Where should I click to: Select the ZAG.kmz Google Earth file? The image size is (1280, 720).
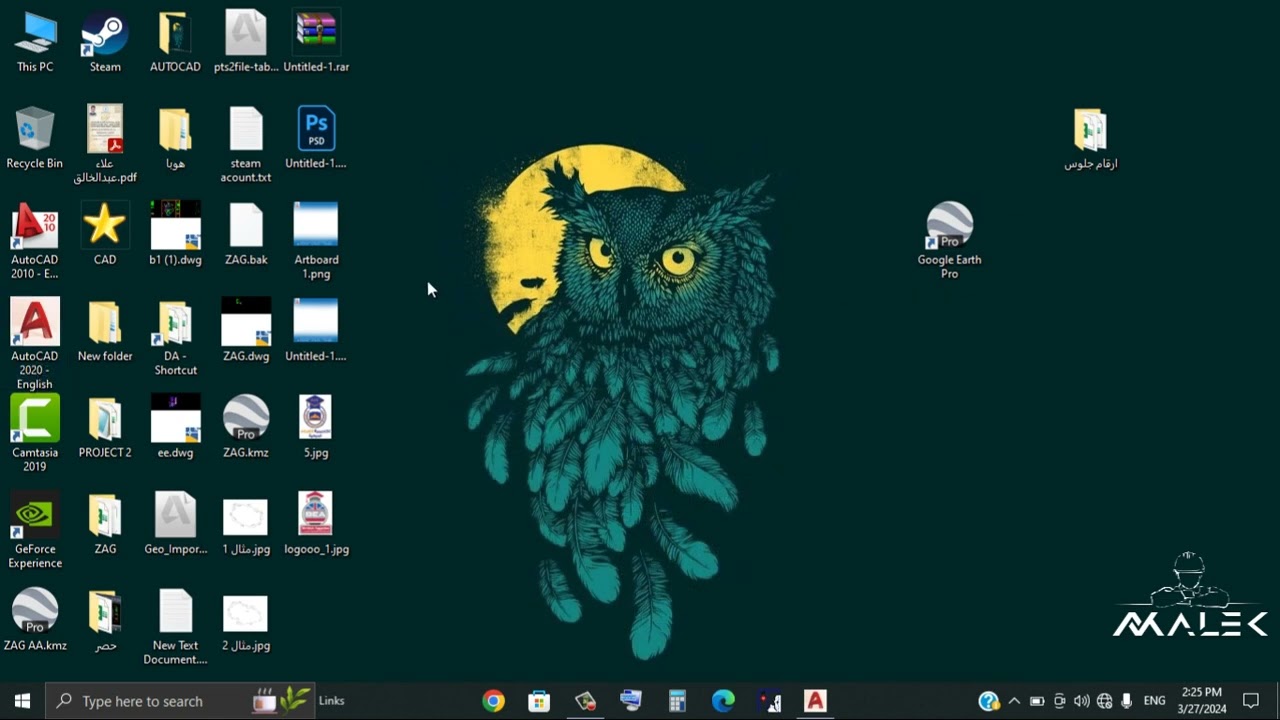point(246,427)
